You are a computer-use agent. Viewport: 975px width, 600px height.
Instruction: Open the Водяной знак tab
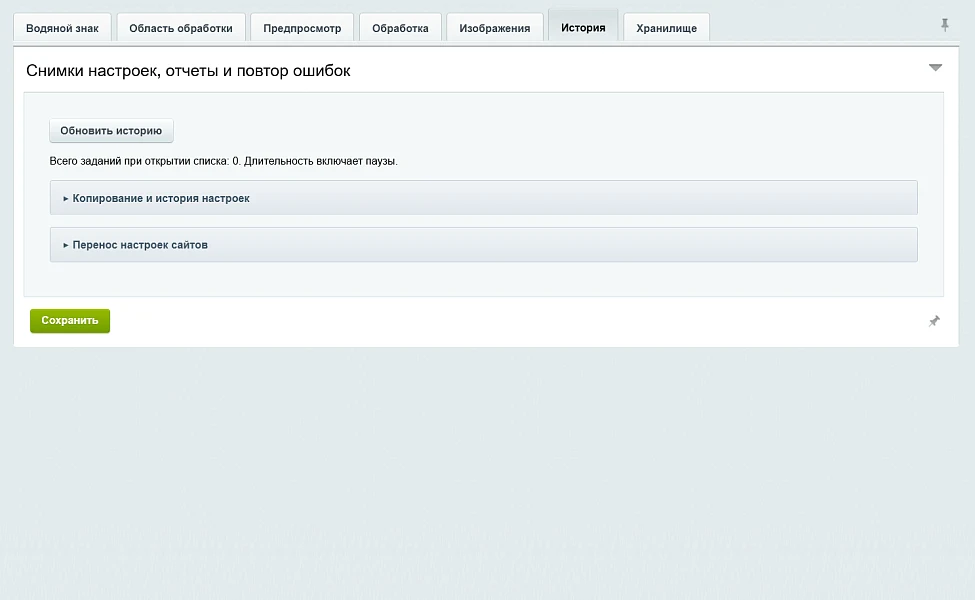tap(62, 27)
